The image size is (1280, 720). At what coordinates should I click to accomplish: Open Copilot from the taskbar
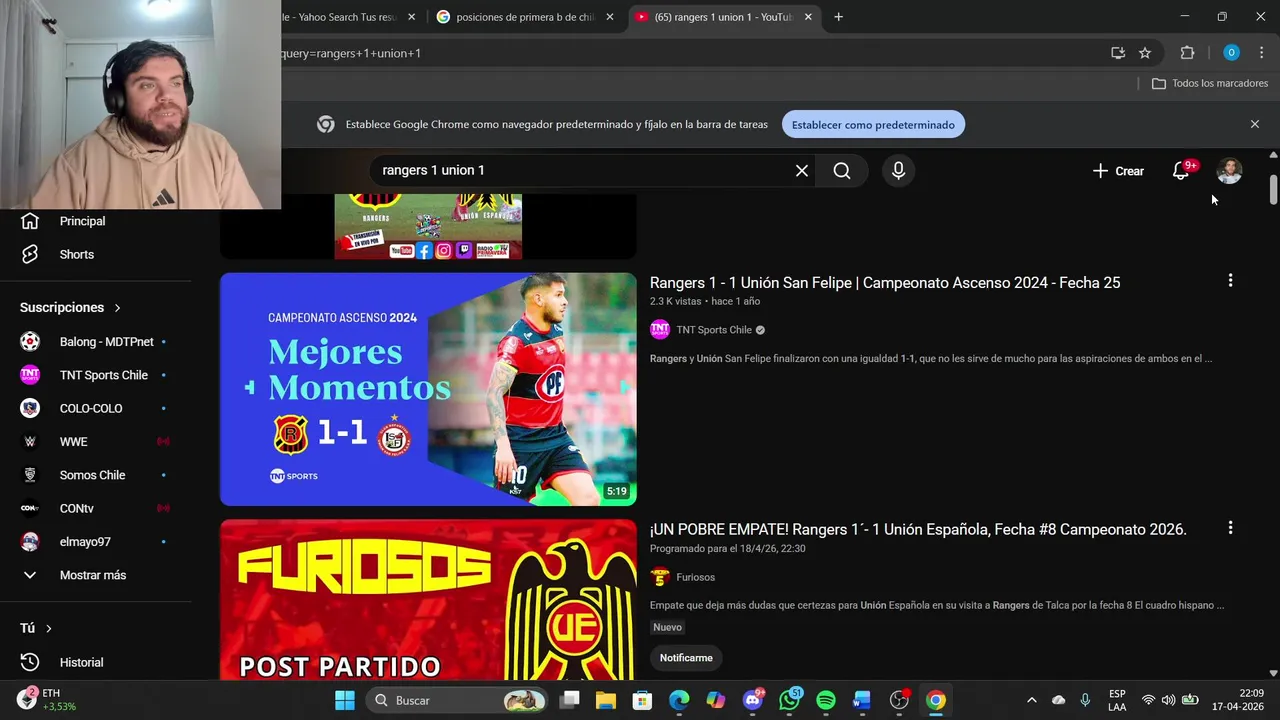716,700
